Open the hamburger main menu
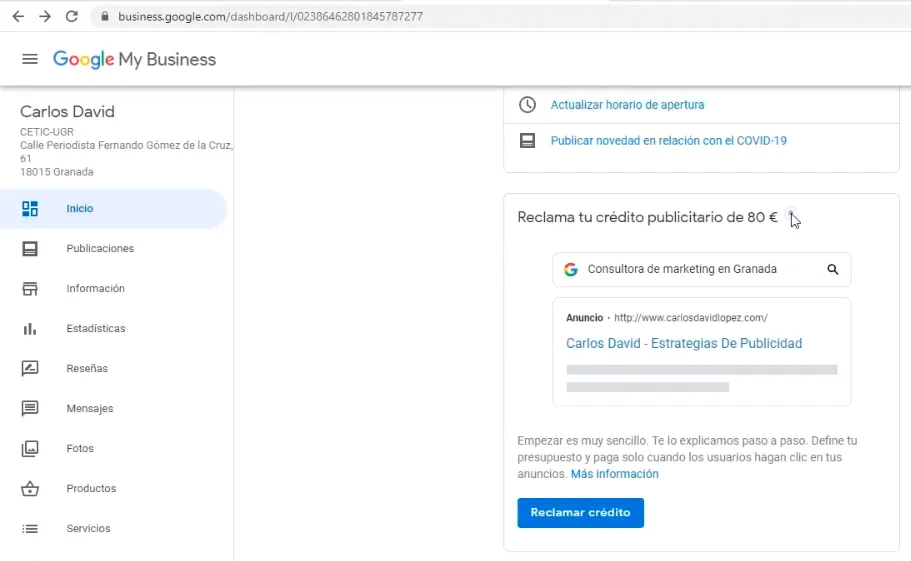 pos(30,59)
